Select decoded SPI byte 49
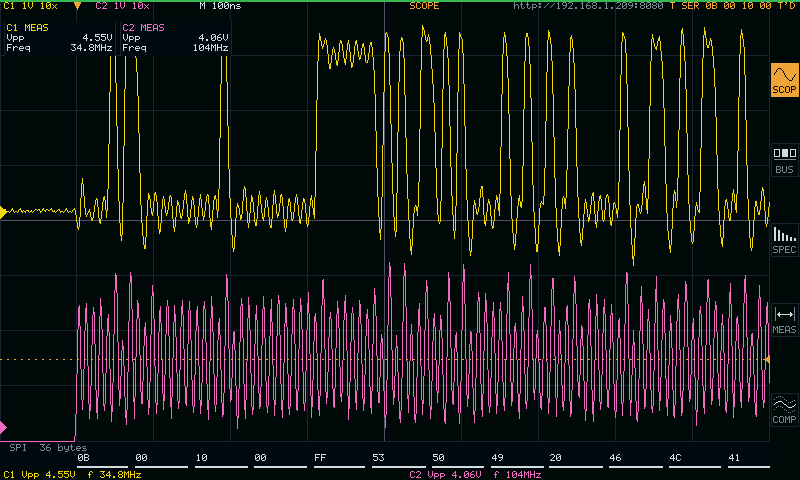Image resolution: width=800 pixels, height=480 pixels. click(497, 458)
